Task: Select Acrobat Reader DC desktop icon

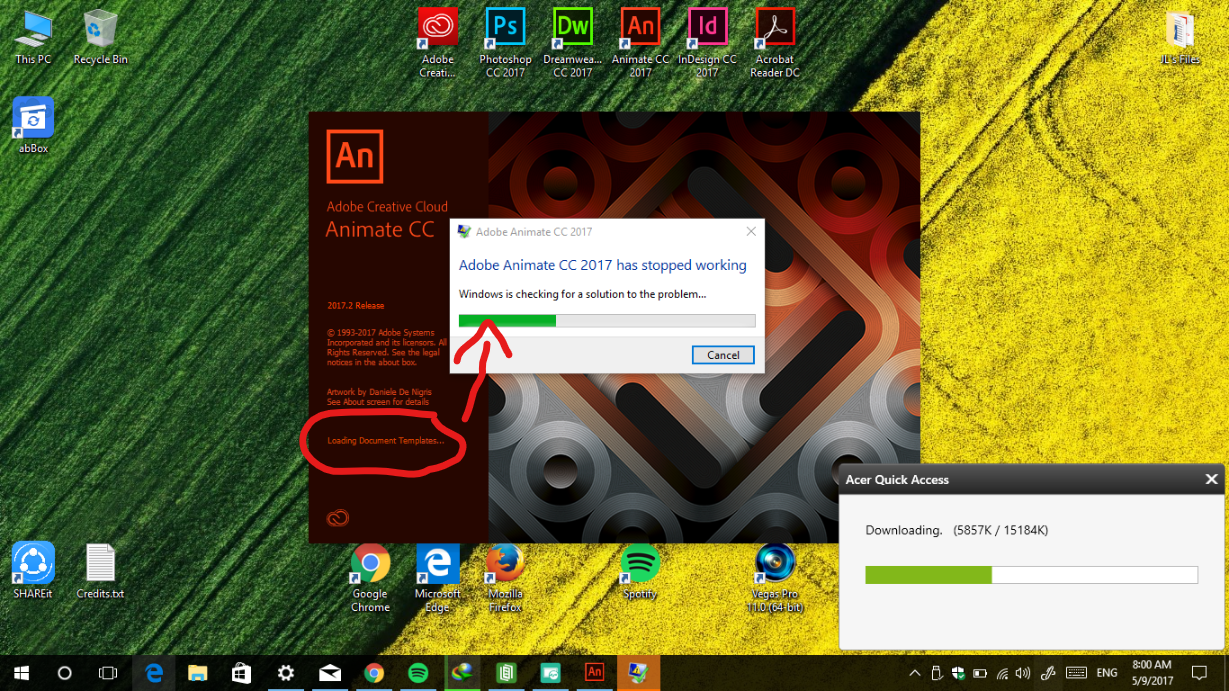Action: tap(775, 43)
